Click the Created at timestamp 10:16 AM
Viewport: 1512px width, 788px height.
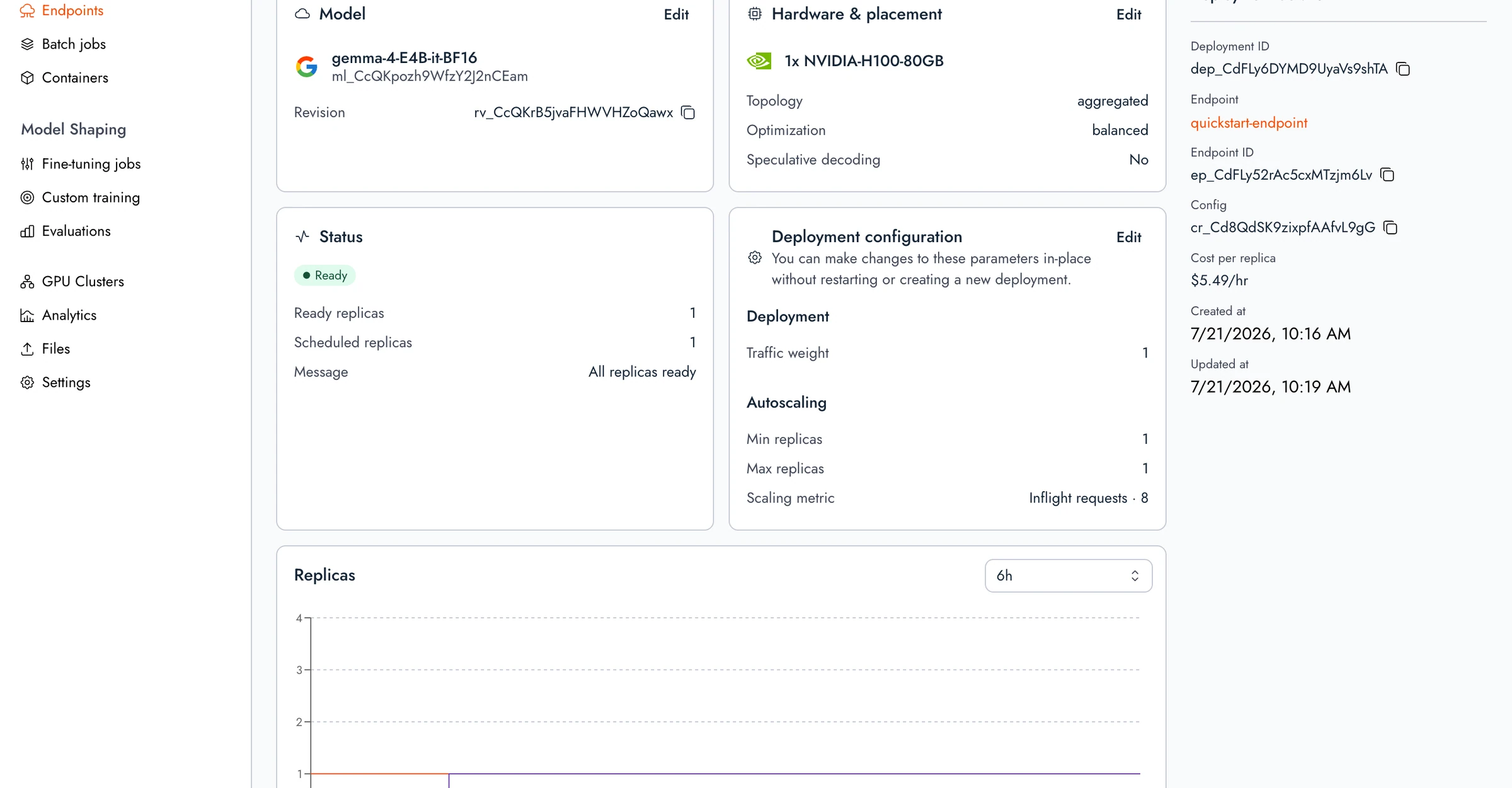[x=1271, y=333]
